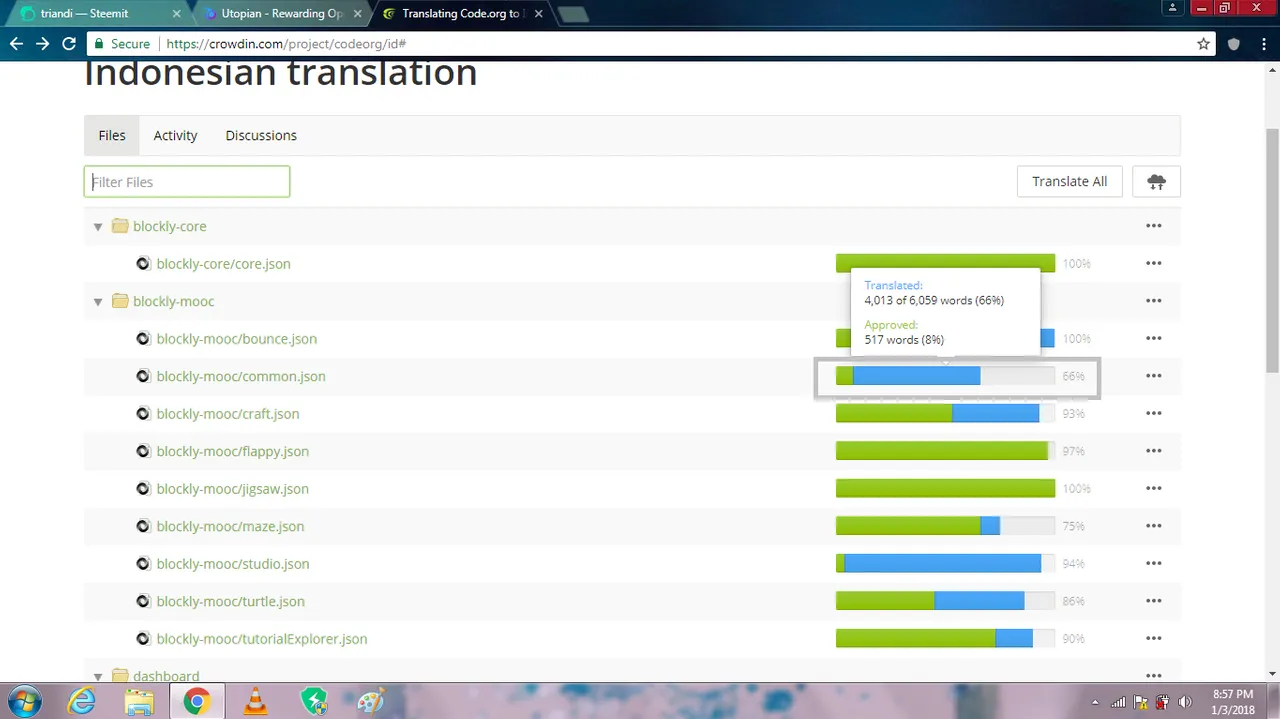The width and height of the screenshot is (1280, 719).
Task: Open blockly-mooc/jigsaw.json file
Action: click(232, 489)
